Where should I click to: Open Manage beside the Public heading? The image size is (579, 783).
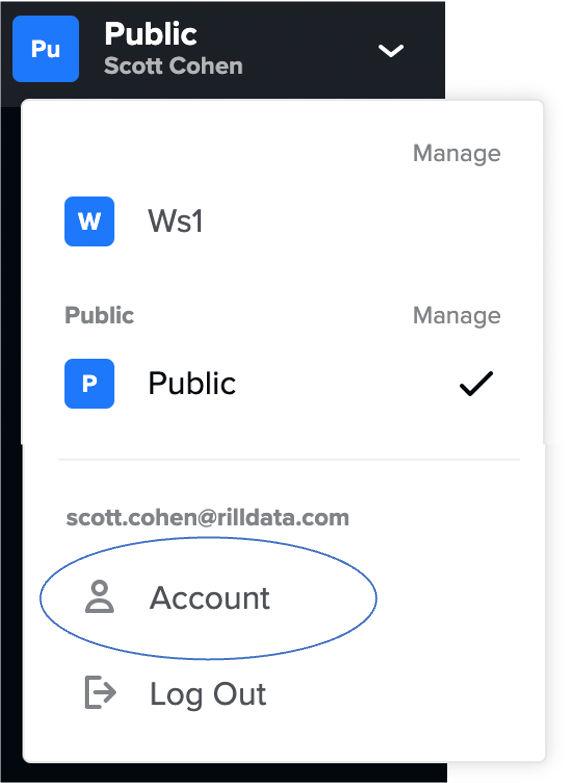click(457, 316)
